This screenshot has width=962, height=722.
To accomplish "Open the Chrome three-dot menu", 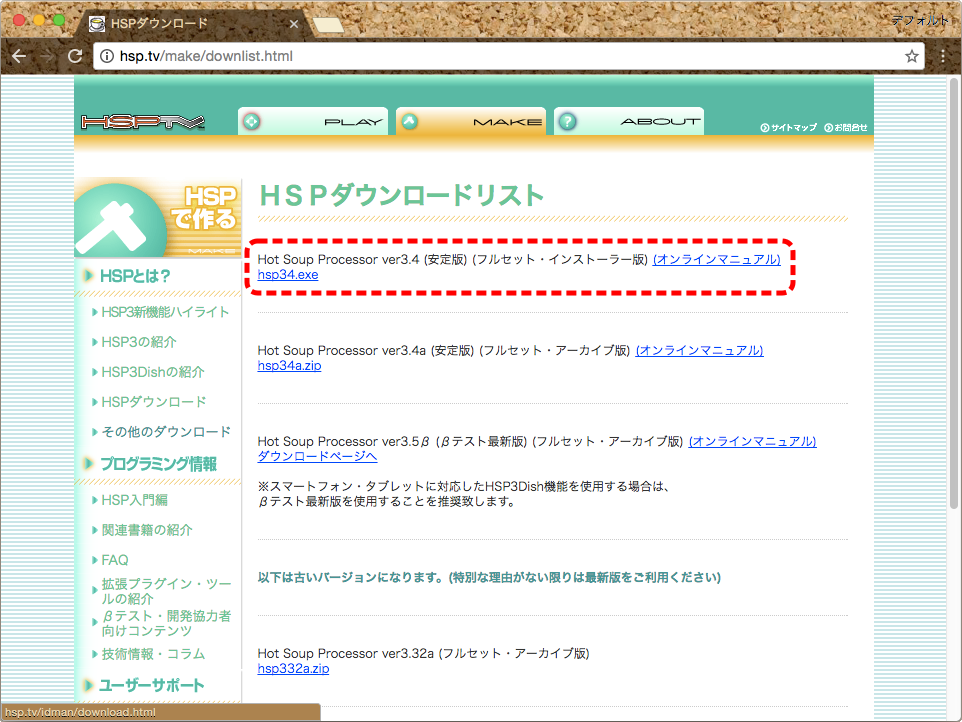I will (943, 56).
